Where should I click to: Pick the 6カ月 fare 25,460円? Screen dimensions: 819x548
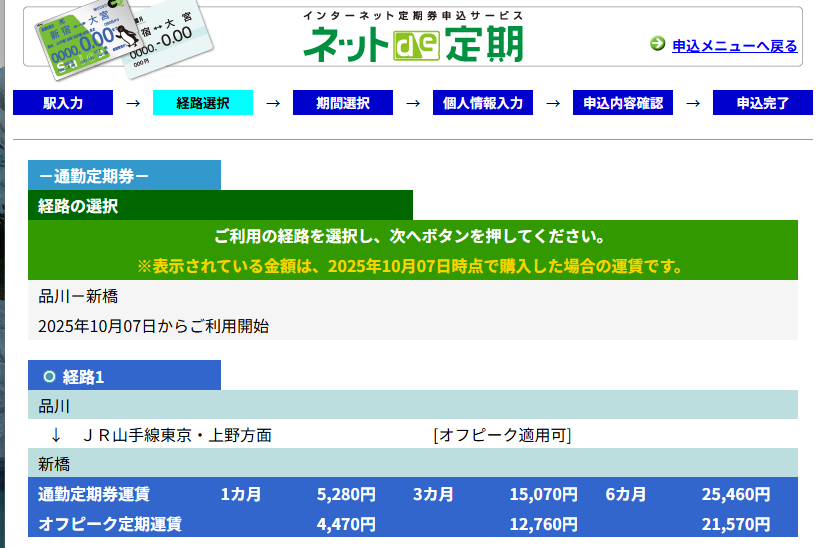click(x=735, y=494)
